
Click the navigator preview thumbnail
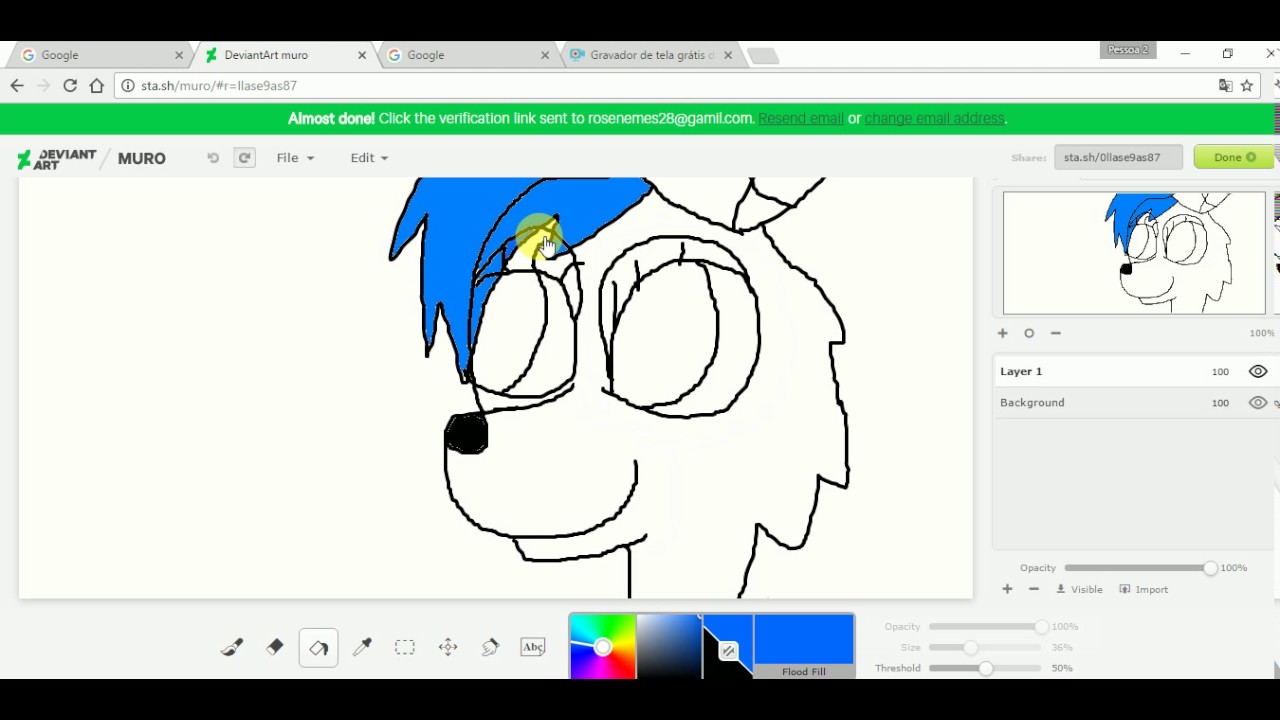[x=1134, y=253]
